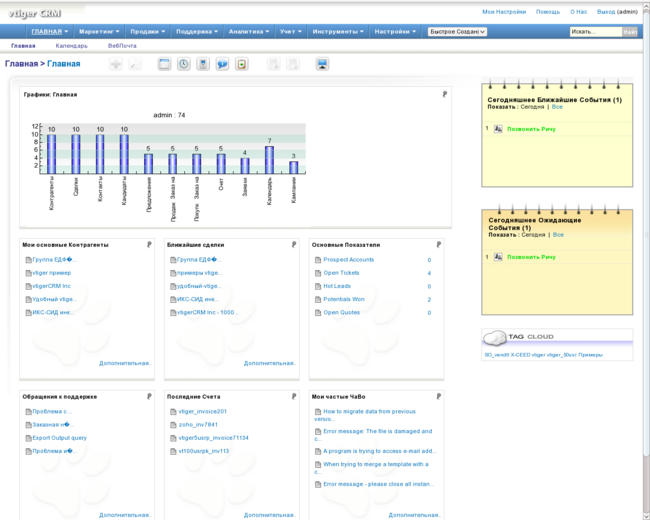
Task: Switch to the Календарь sub-tab
Action: pos(71,46)
